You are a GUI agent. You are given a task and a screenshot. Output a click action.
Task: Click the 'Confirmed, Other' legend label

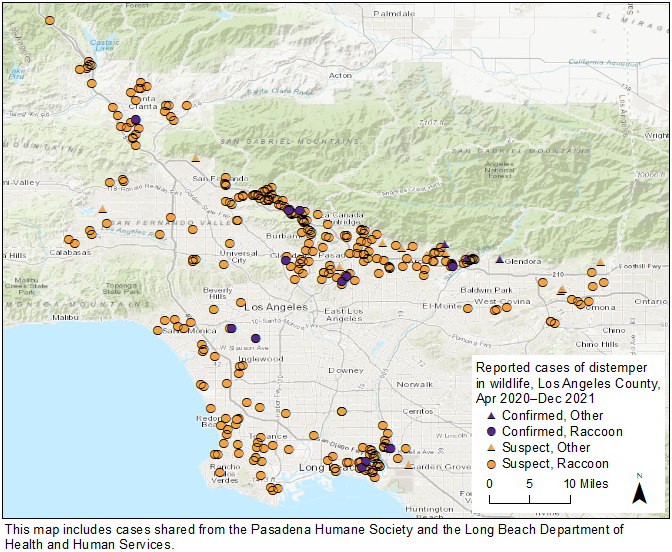pos(552,415)
